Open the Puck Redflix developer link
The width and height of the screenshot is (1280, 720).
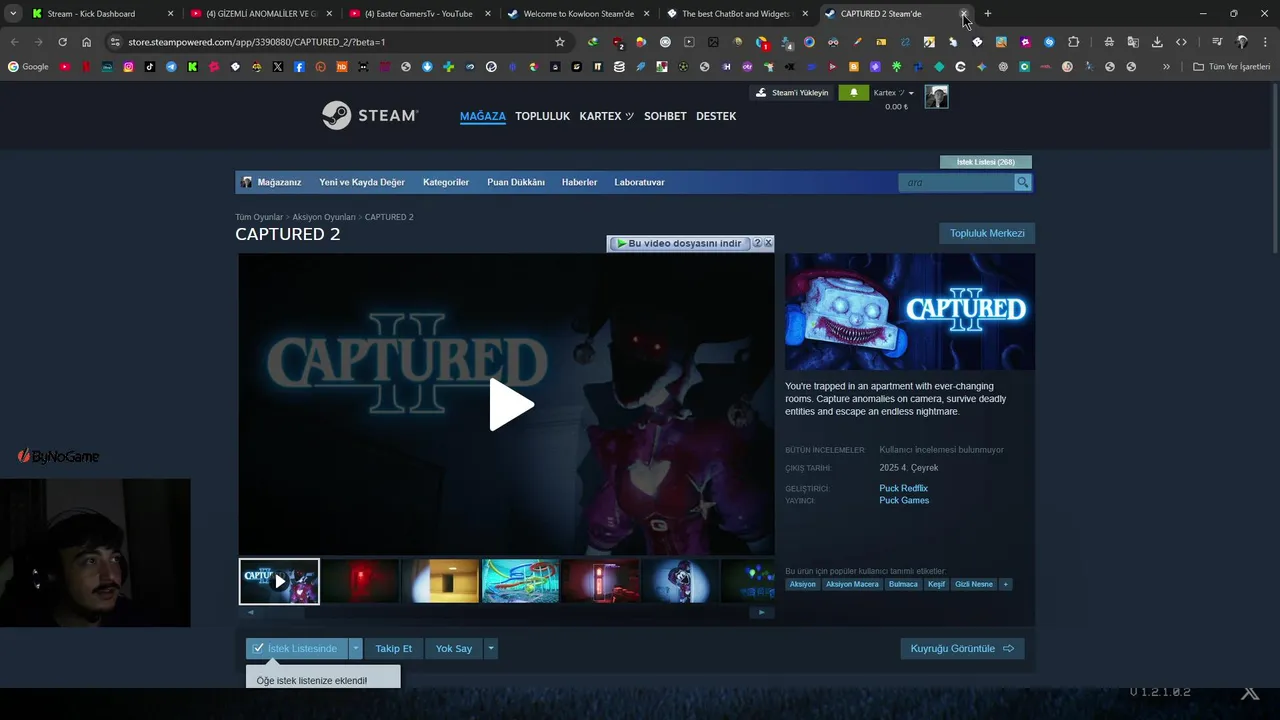[903, 488]
